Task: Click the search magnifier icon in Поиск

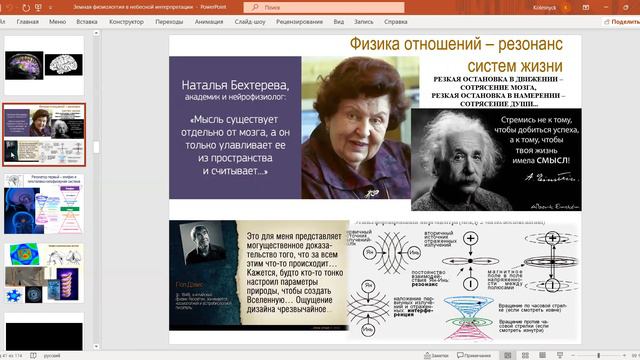Action: tap(256, 7)
